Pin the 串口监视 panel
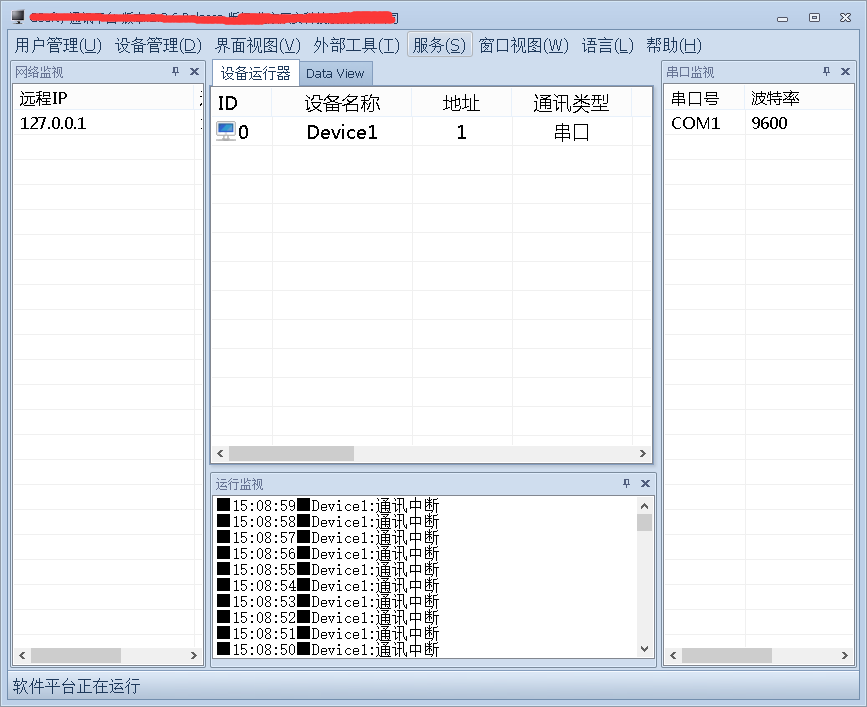This screenshot has width=867, height=707. click(827, 71)
